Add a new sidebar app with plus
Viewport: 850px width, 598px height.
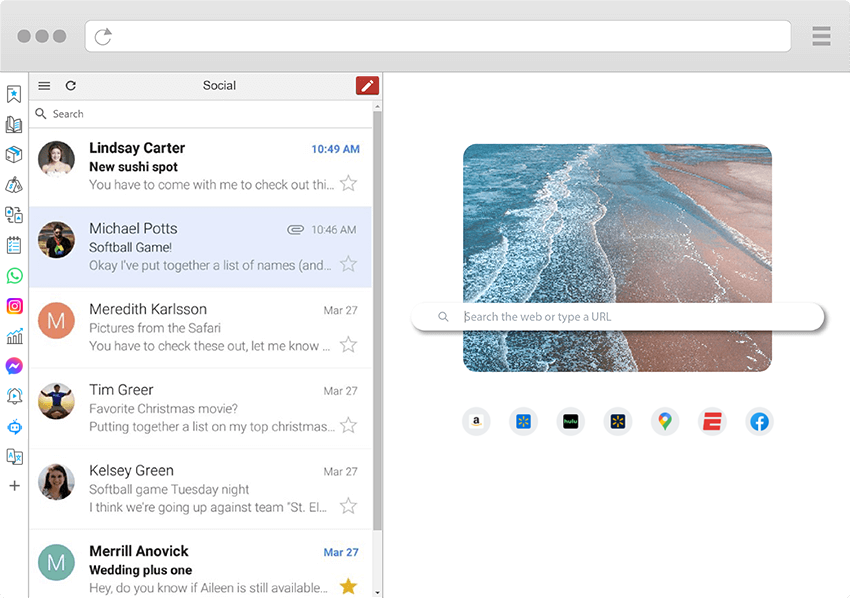(x=14, y=486)
